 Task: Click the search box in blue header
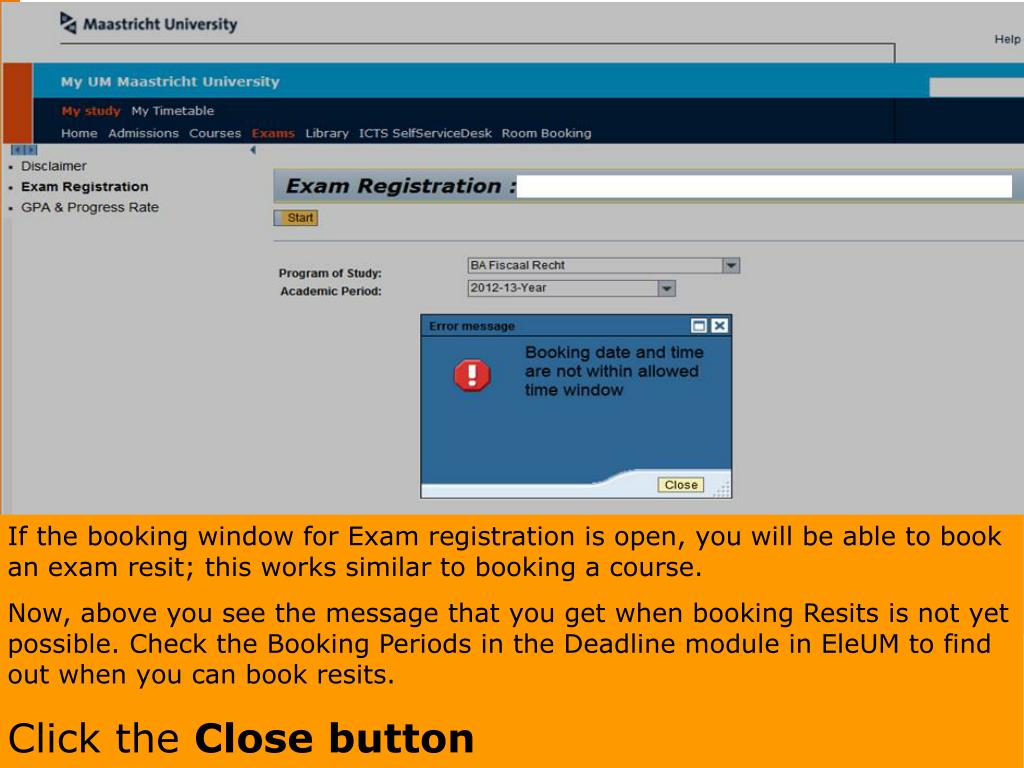point(976,87)
